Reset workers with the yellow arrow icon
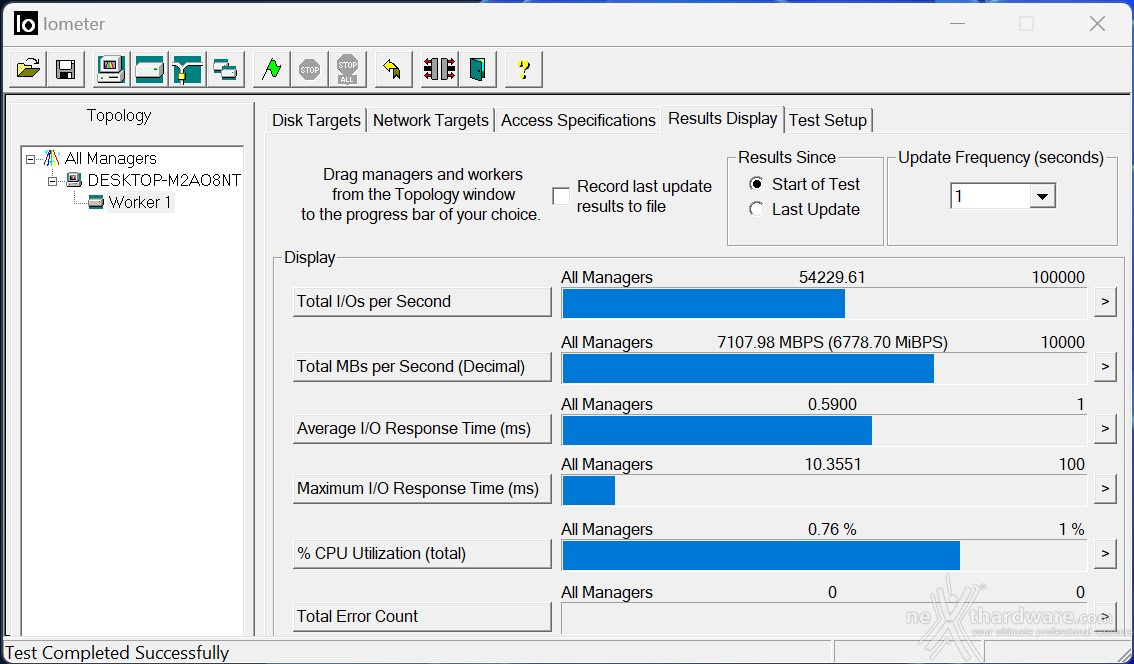The image size is (1134, 664). point(393,69)
